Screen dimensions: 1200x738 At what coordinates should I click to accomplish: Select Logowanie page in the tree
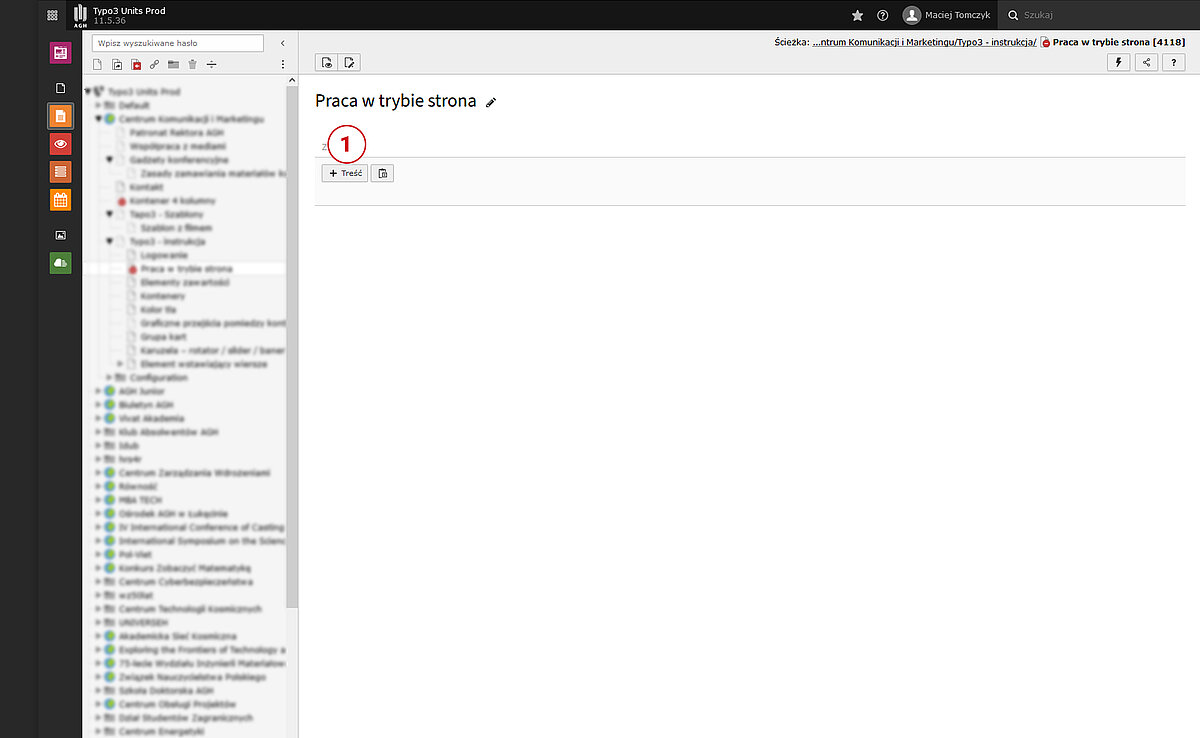163,256
